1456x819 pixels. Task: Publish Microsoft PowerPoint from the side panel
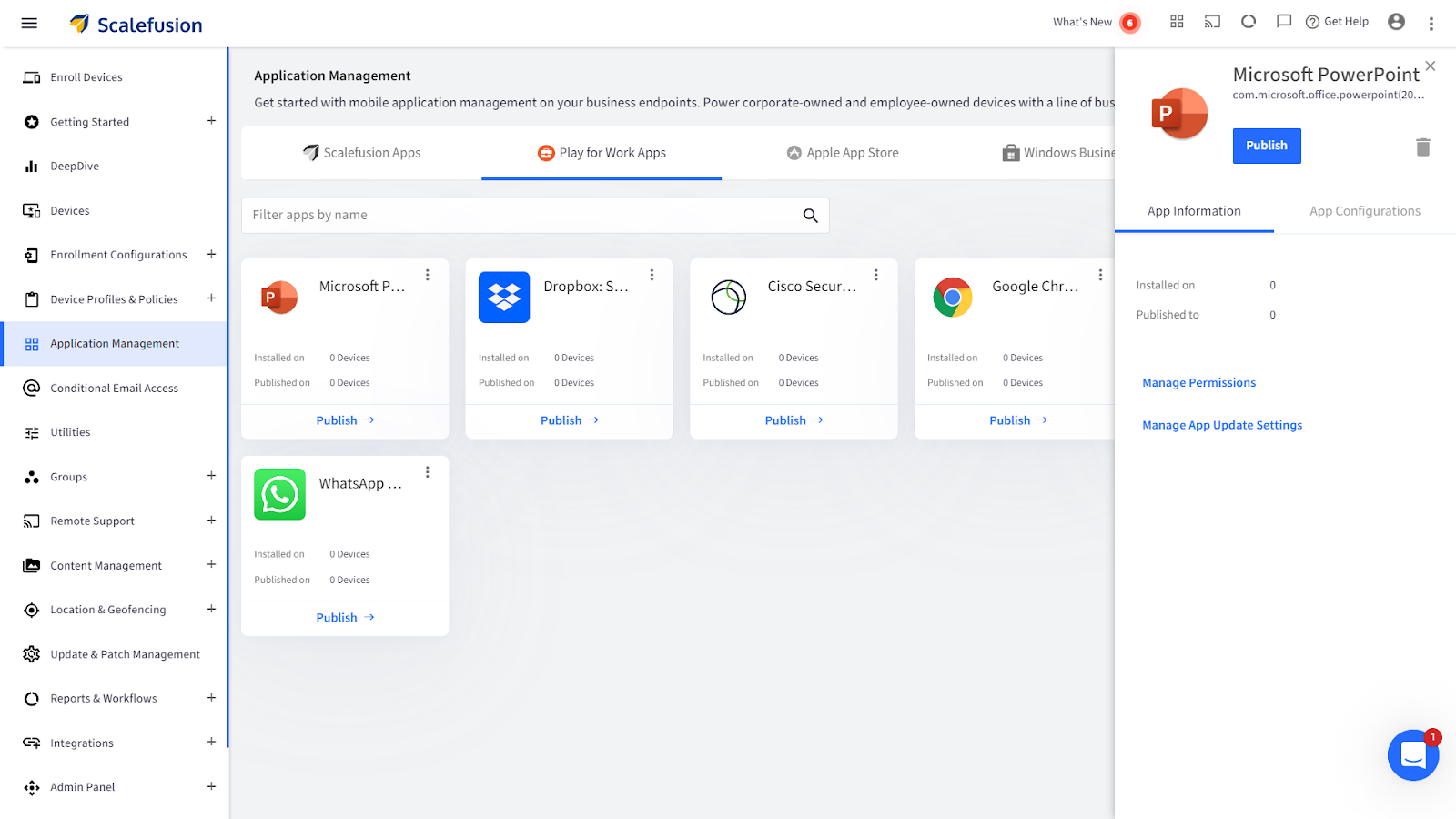tap(1267, 146)
